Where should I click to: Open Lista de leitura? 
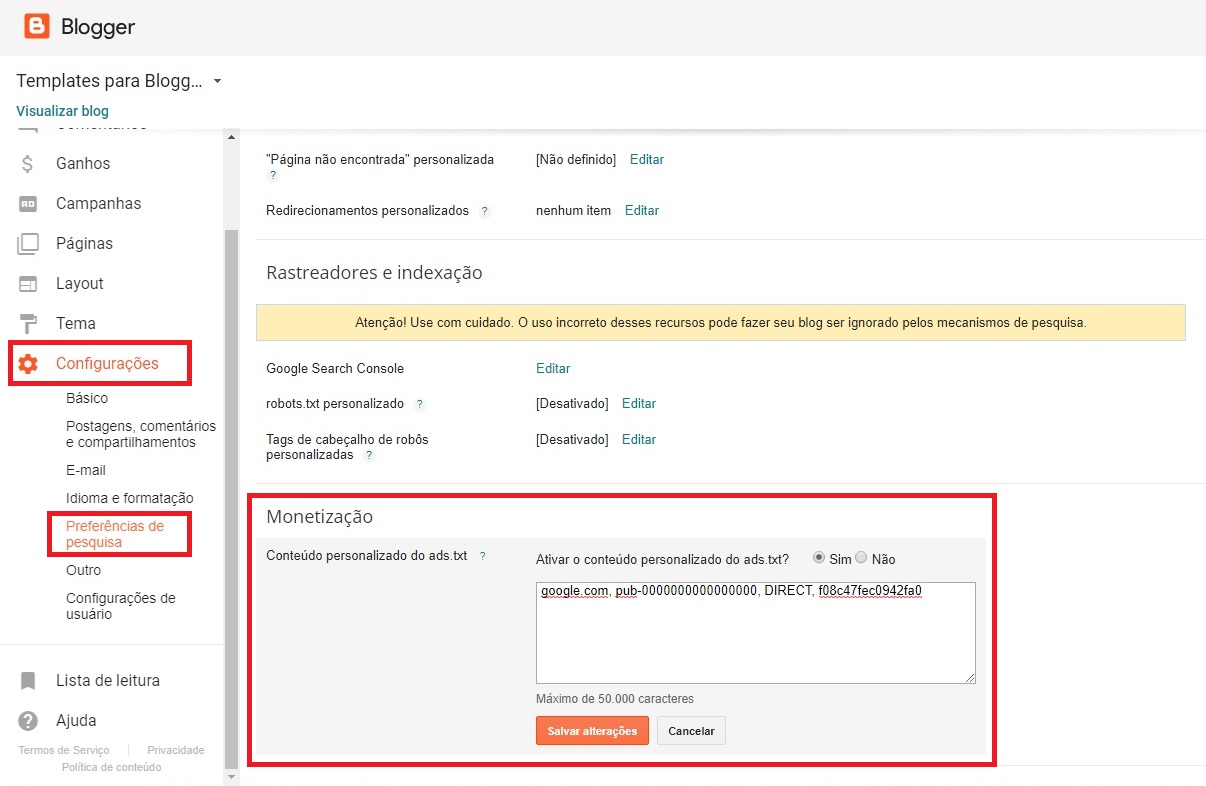tap(108, 680)
